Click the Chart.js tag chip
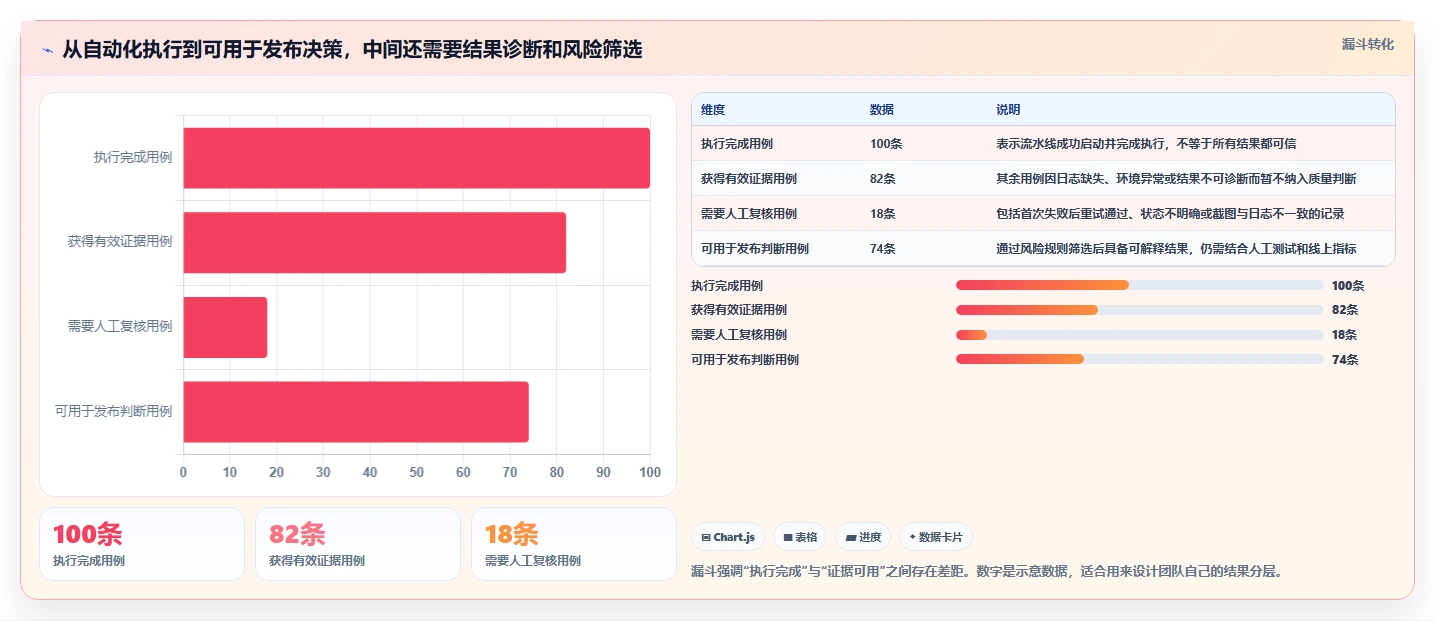Image resolution: width=1435 pixels, height=621 pixels. [x=728, y=537]
